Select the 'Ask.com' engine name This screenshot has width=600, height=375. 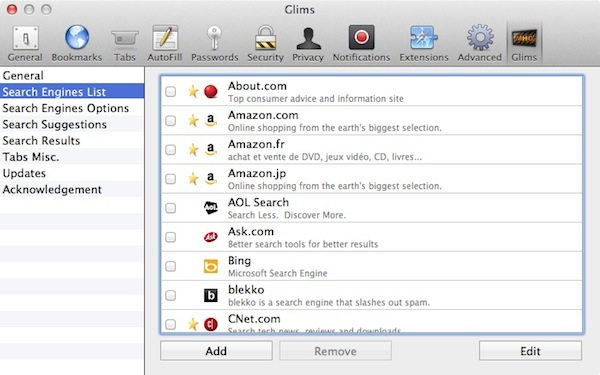click(x=251, y=232)
